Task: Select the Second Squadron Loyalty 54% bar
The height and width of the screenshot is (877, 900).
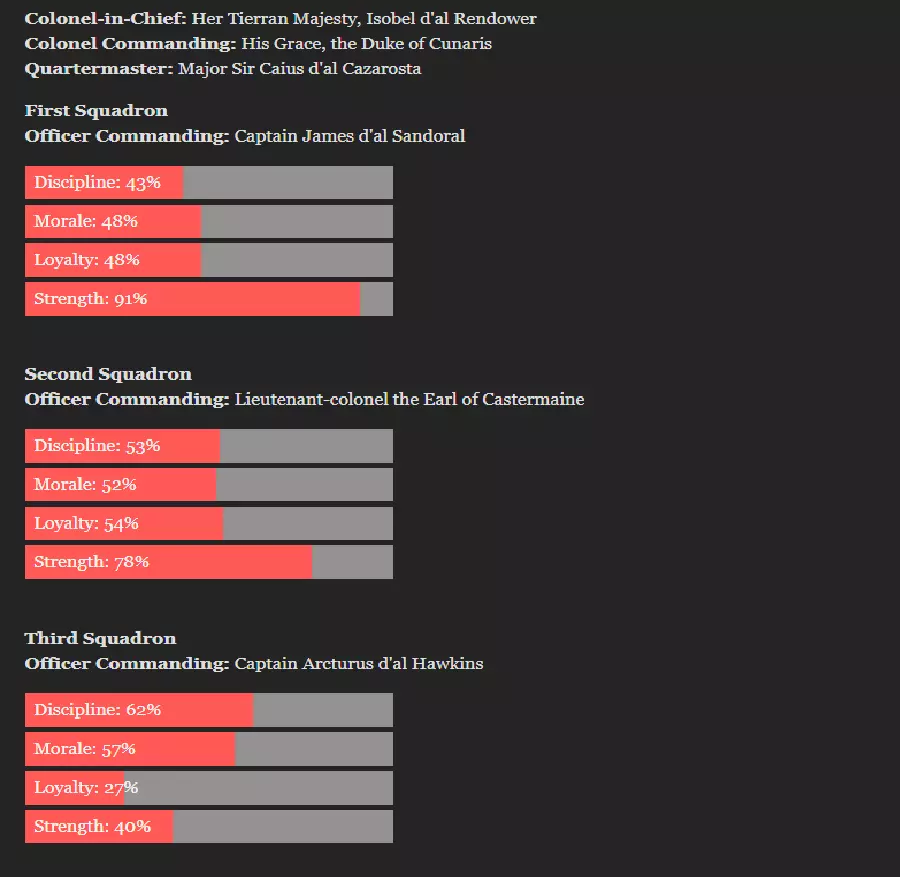Action: click(208, 523)
